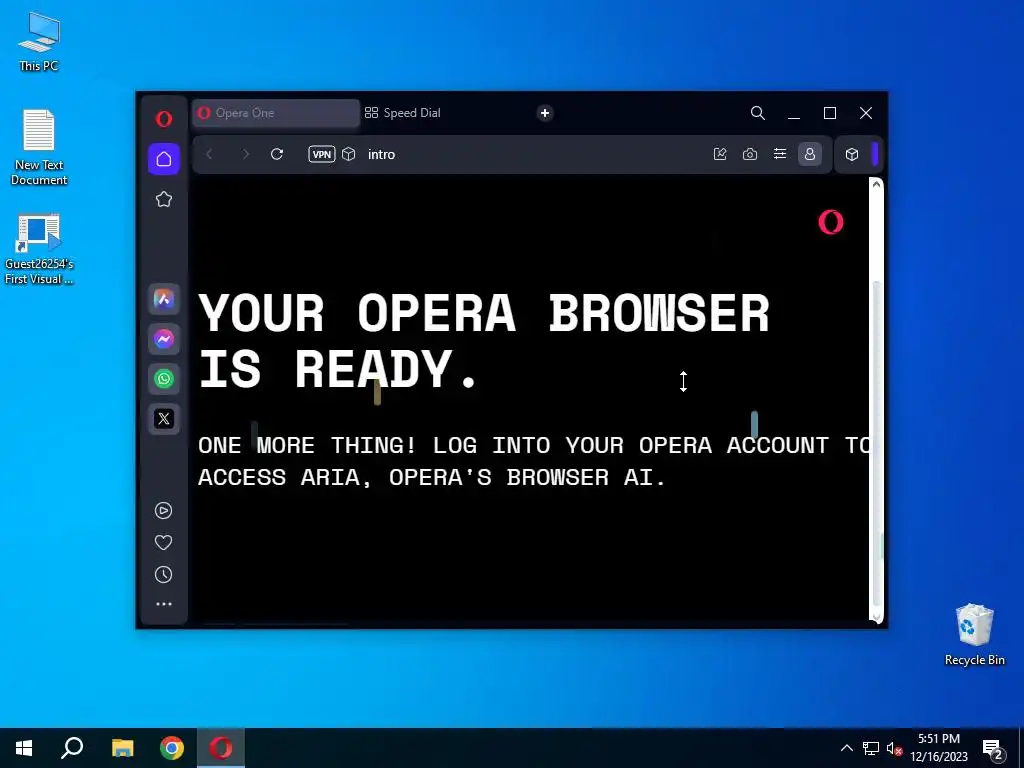Go forward to next page
Image resolution: width=1024 pixels, height=768 pixels.
coord(246,154)
